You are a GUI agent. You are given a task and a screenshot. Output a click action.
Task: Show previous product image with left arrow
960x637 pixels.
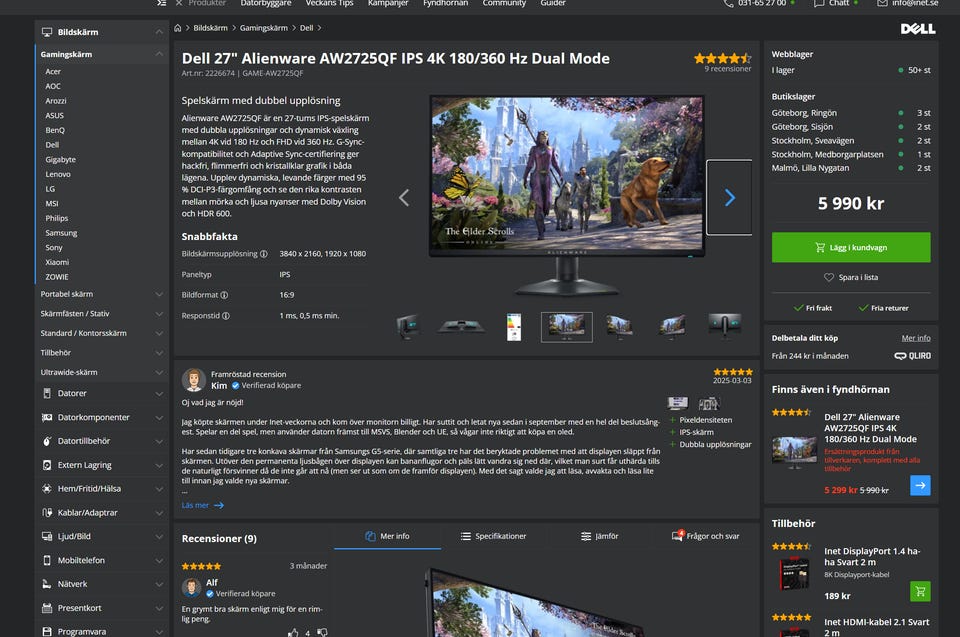click(404, 198)
